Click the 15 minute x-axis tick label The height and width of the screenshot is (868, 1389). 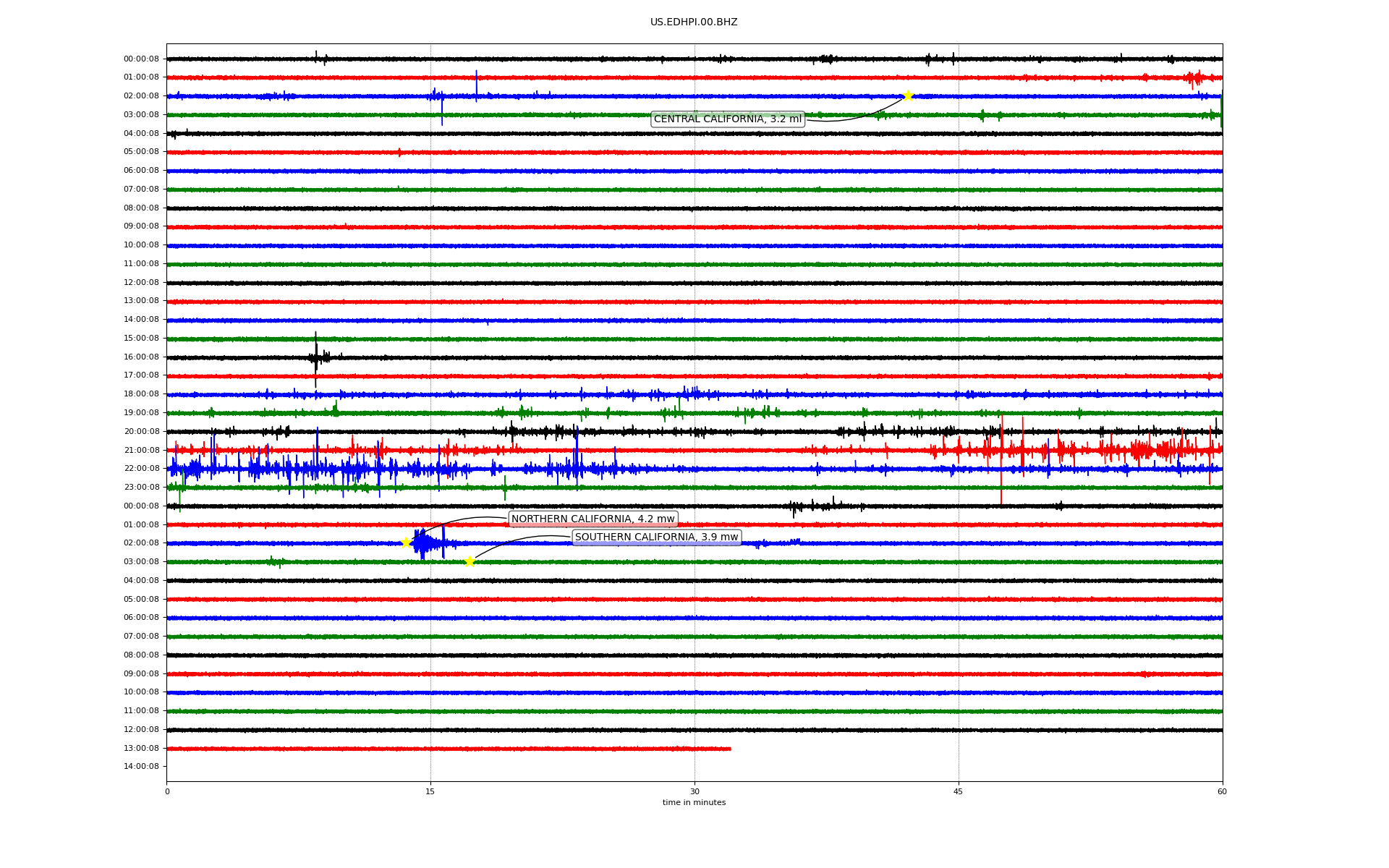(430, 791)
